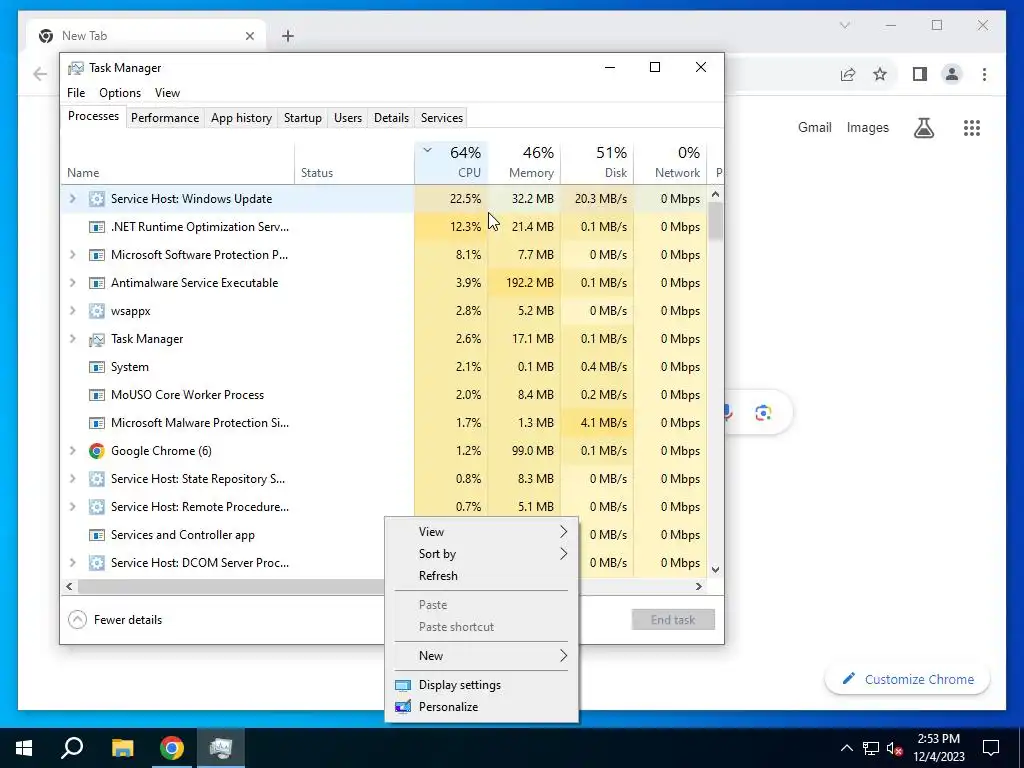Open a new Chrome tab
Viewport: 1024px width, 768px height.
click(x=287, y=37)
